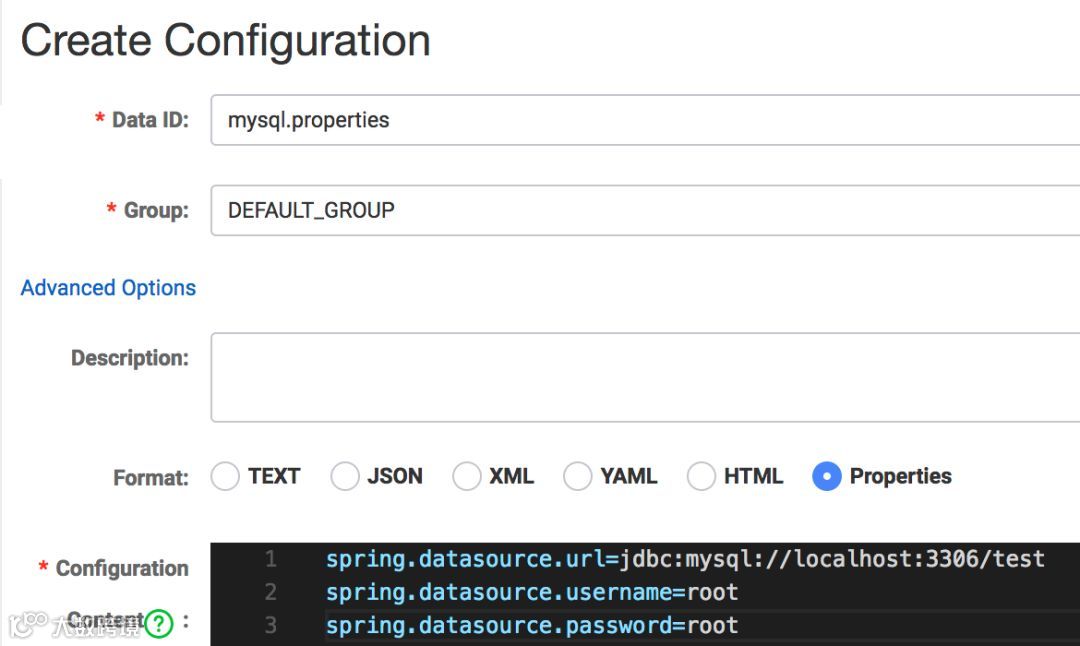Click line number 2 in editor gutter
Viewport: 1080px width, 646px height.
pyautogui.click(x=270, y=592)
